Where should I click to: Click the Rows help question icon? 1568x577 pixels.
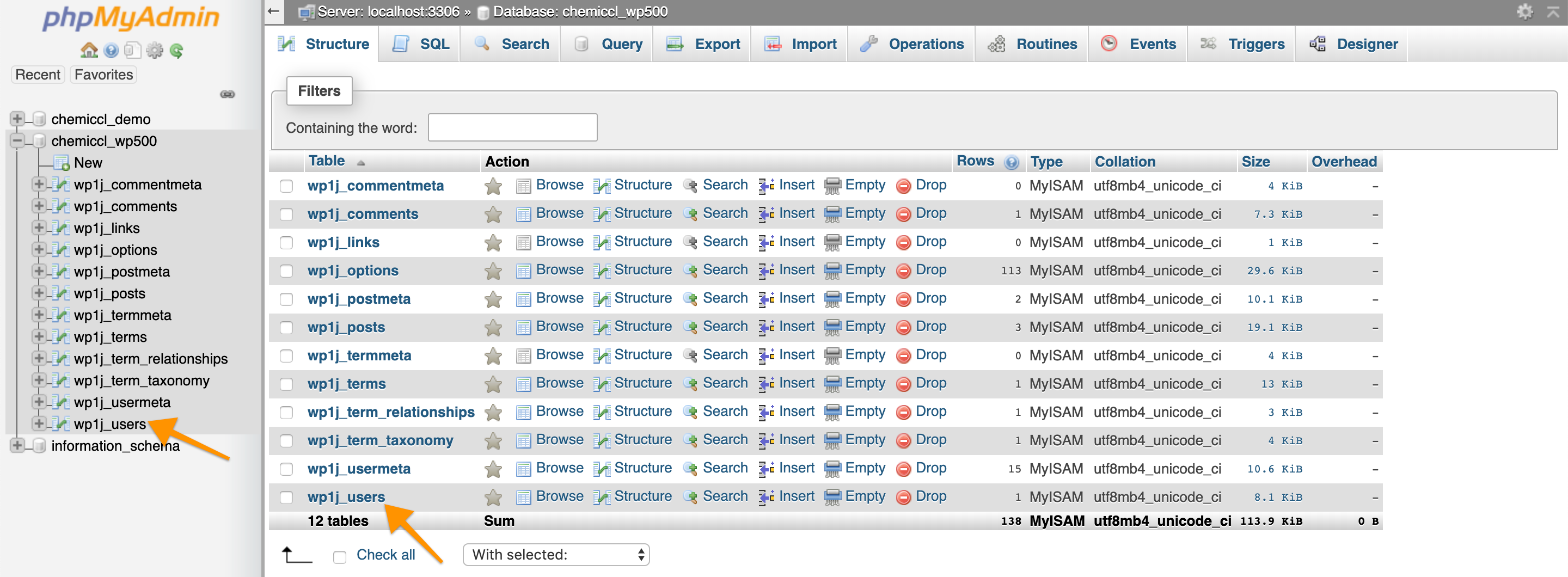pyautogui.click(x=1011, y=162)
